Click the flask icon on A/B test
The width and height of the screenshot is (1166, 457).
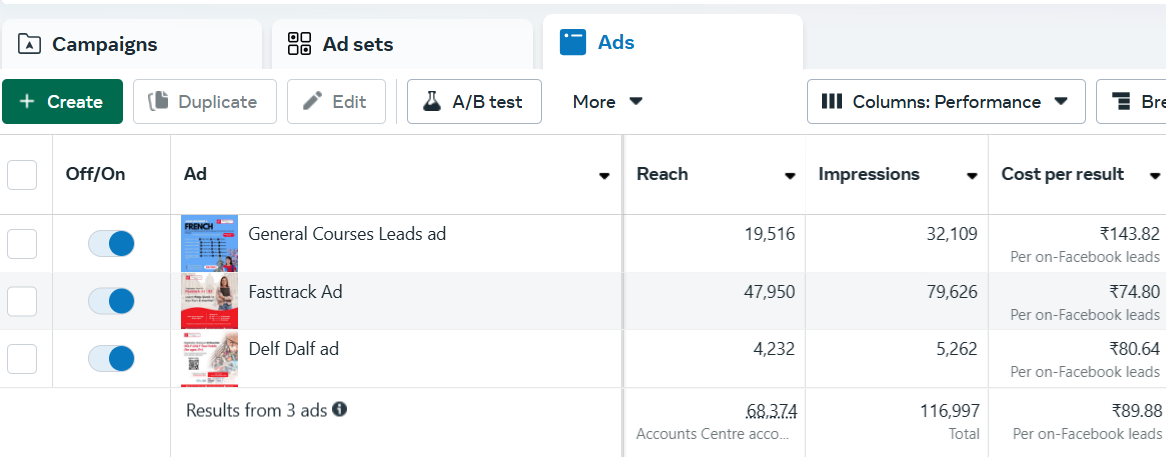coord(432,102)
